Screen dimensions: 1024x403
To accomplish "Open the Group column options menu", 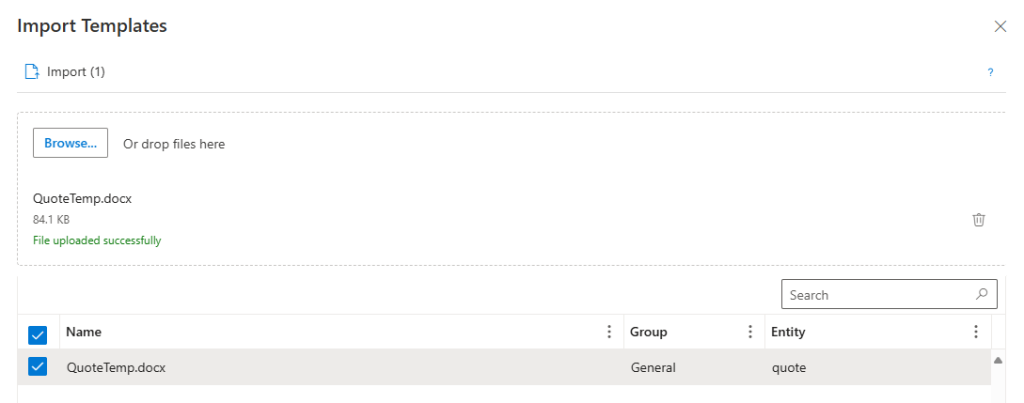I will pos(750,332).
